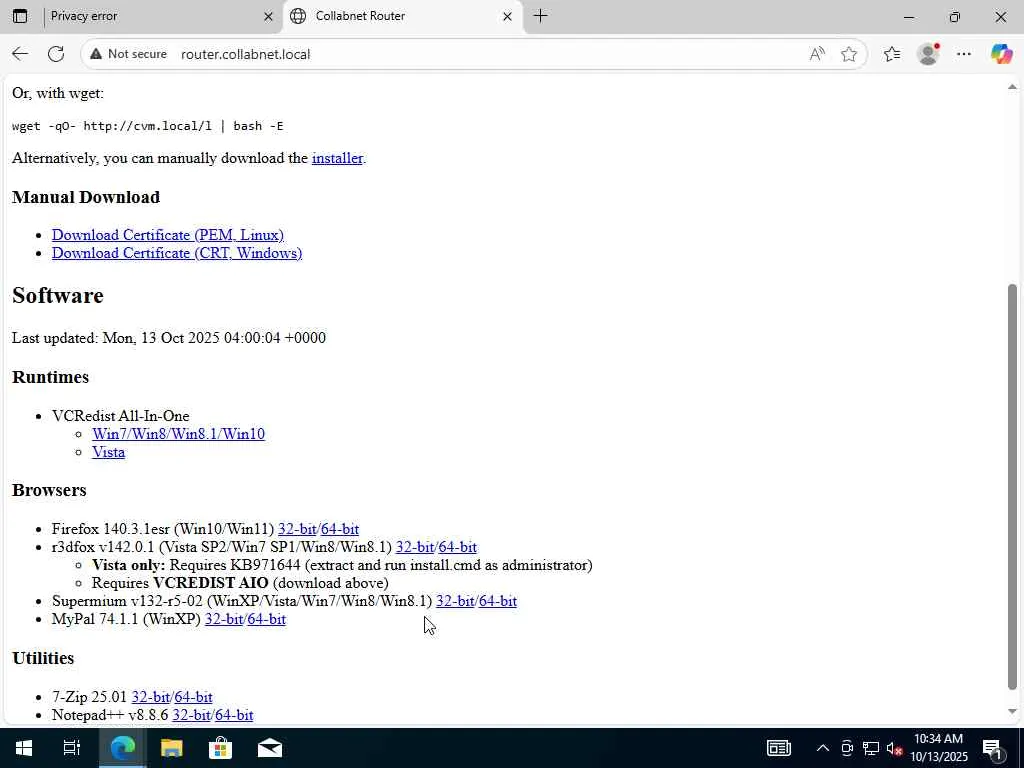Open the VCRedist Vista link
The width and height of the screenshot is (1024, 768).
[x=108, y=453]
